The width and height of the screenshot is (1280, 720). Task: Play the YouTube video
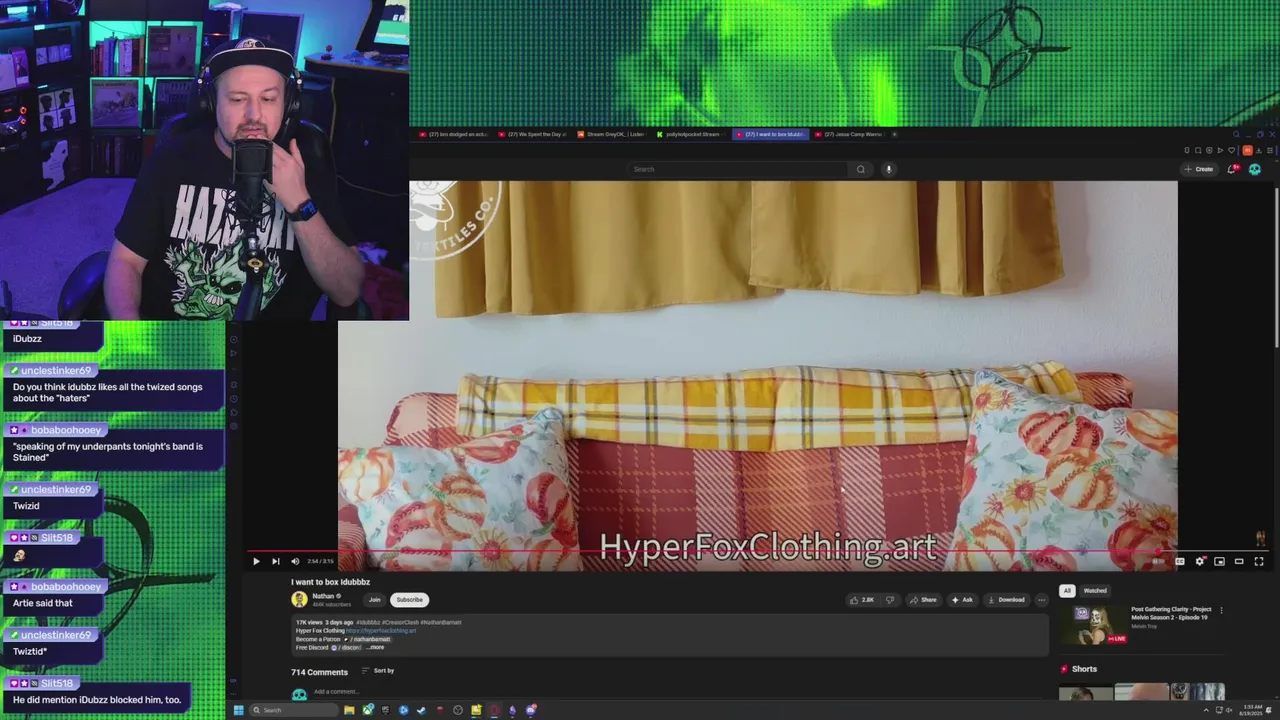pyautogui.click(x=256, y=561)
